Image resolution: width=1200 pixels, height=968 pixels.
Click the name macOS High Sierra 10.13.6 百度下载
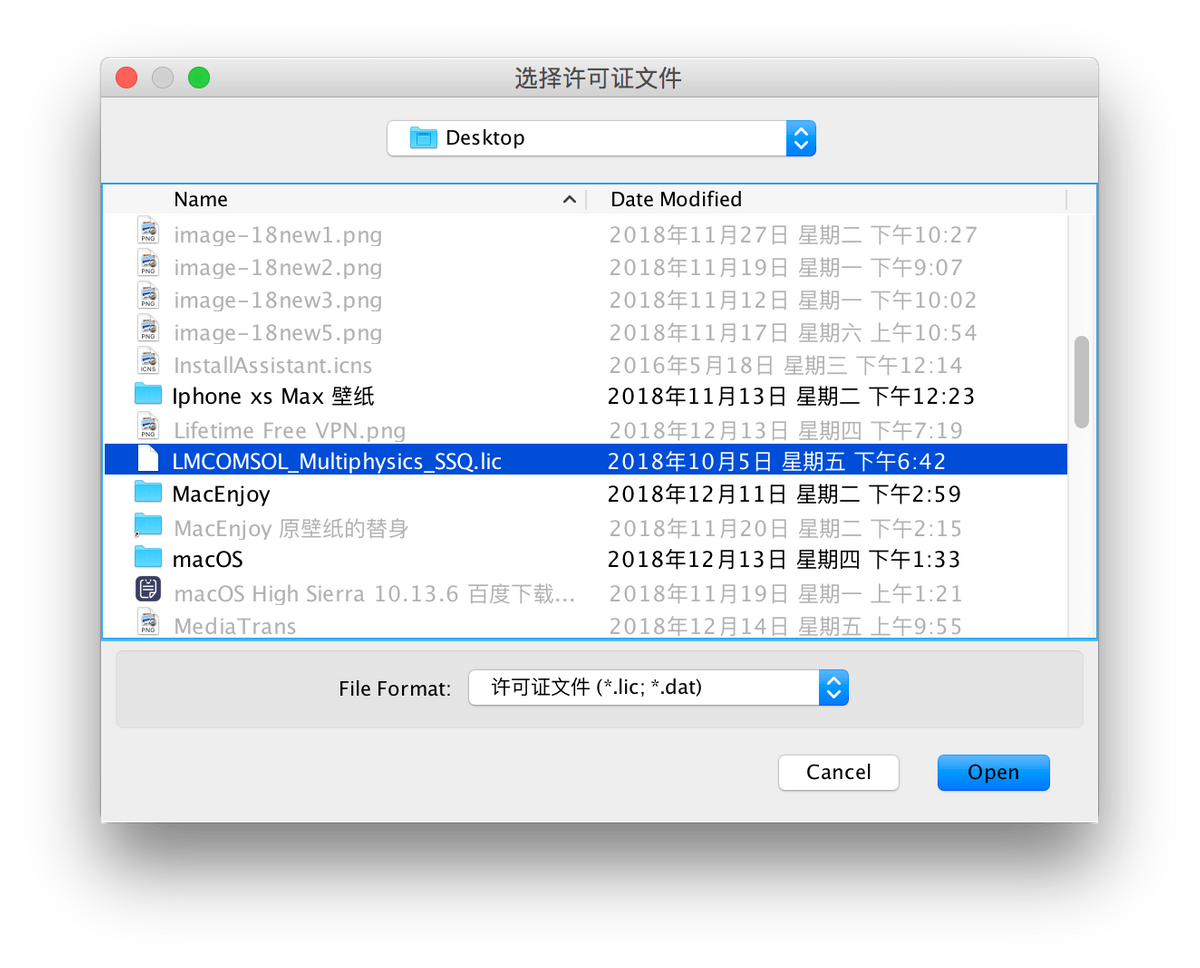tap(374, 594)
